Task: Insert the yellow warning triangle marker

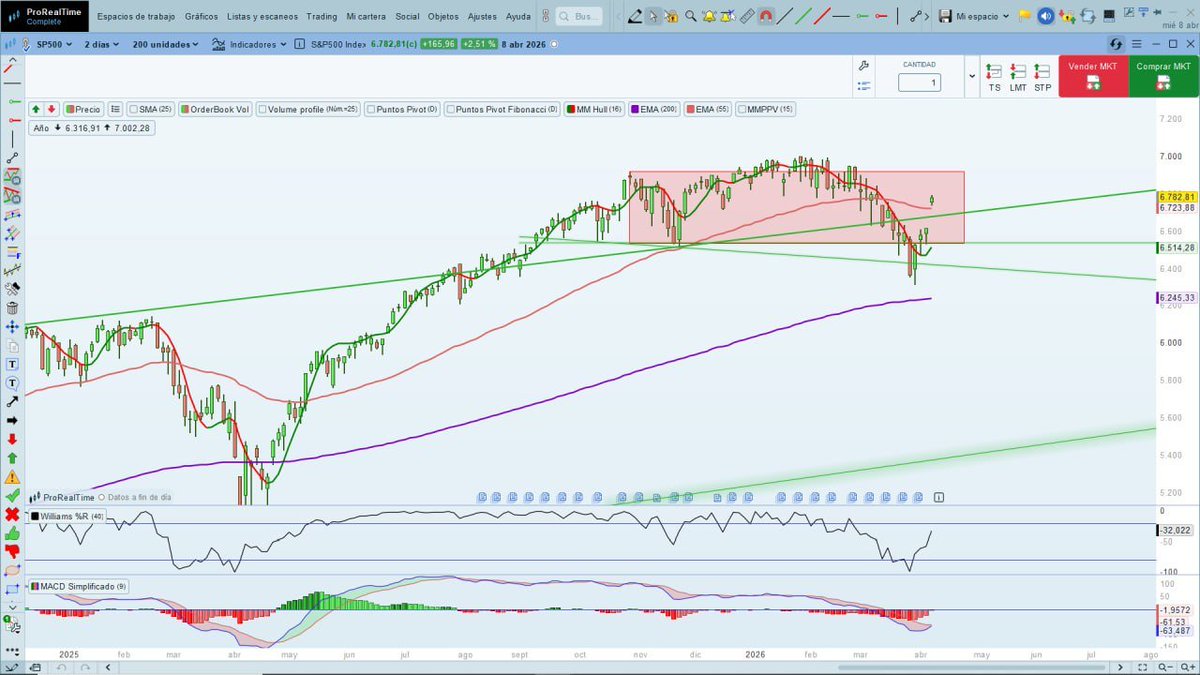Action: [x=12, y=477]
